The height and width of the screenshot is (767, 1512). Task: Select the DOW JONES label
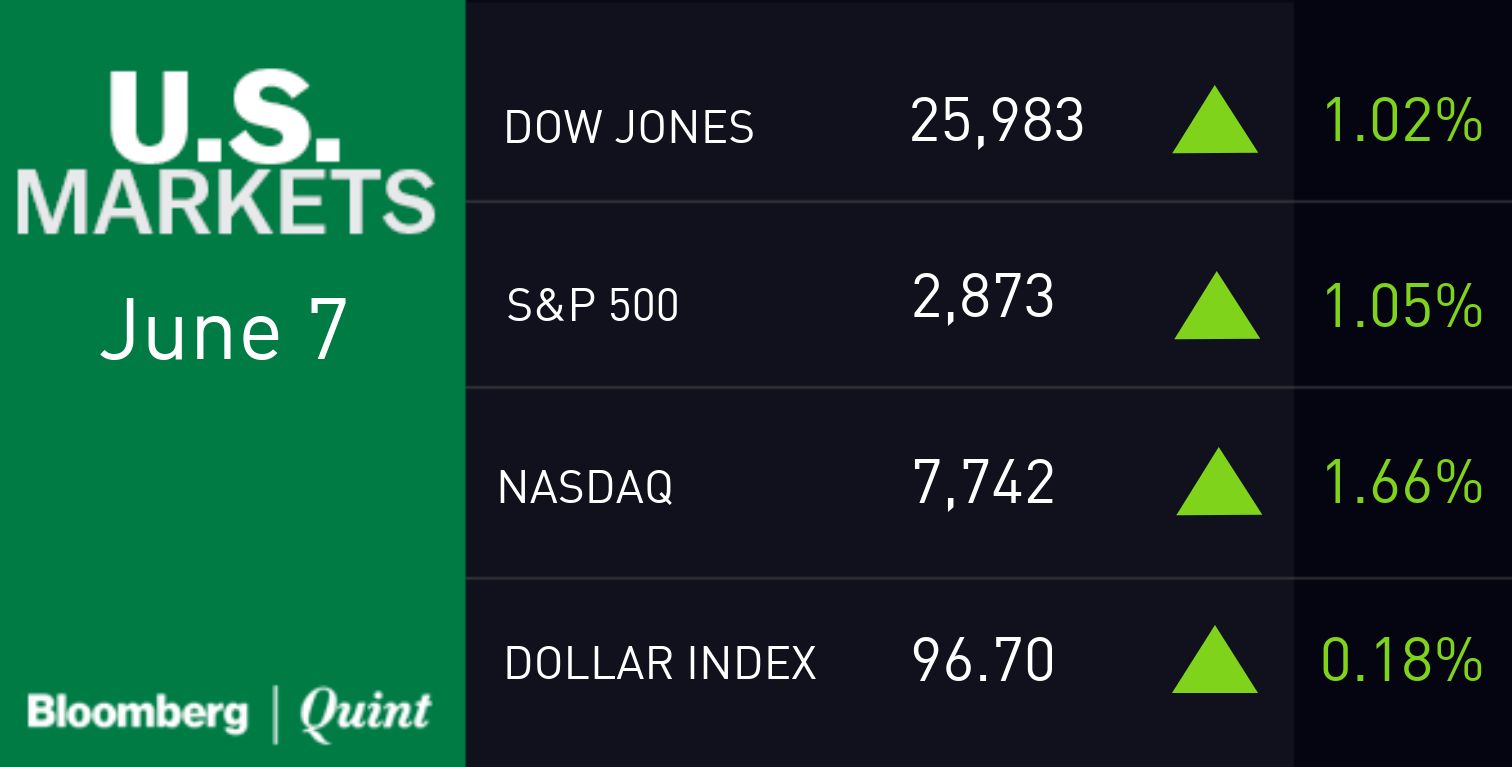pyautogui.click(x=629, y=127)
